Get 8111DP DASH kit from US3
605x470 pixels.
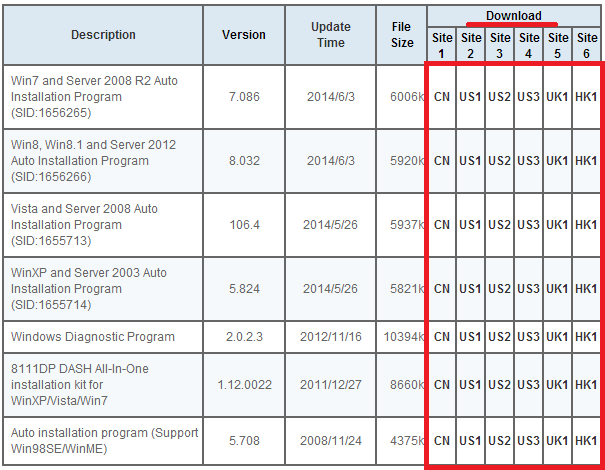click(528, 385)
